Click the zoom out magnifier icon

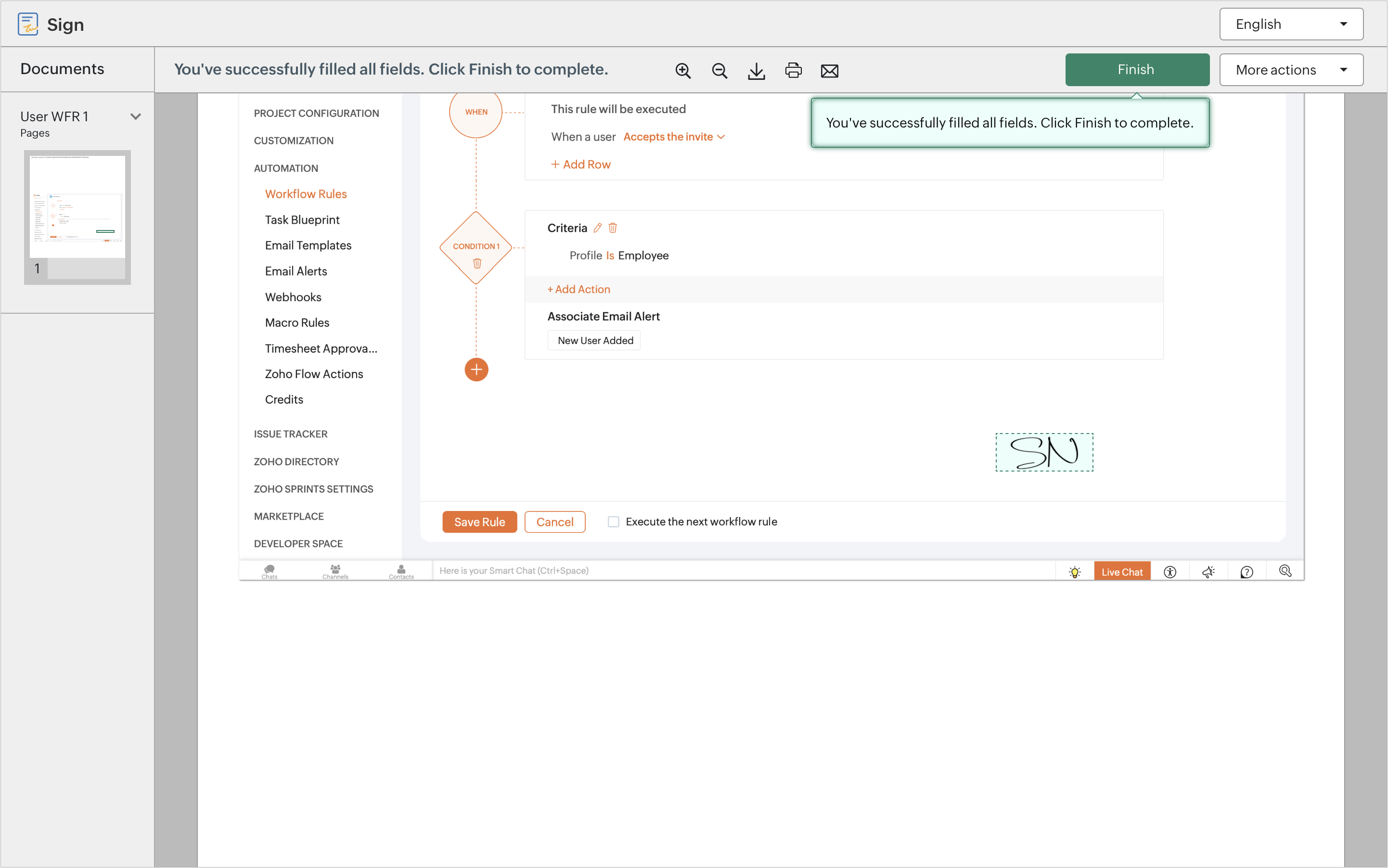pos(720,71)
